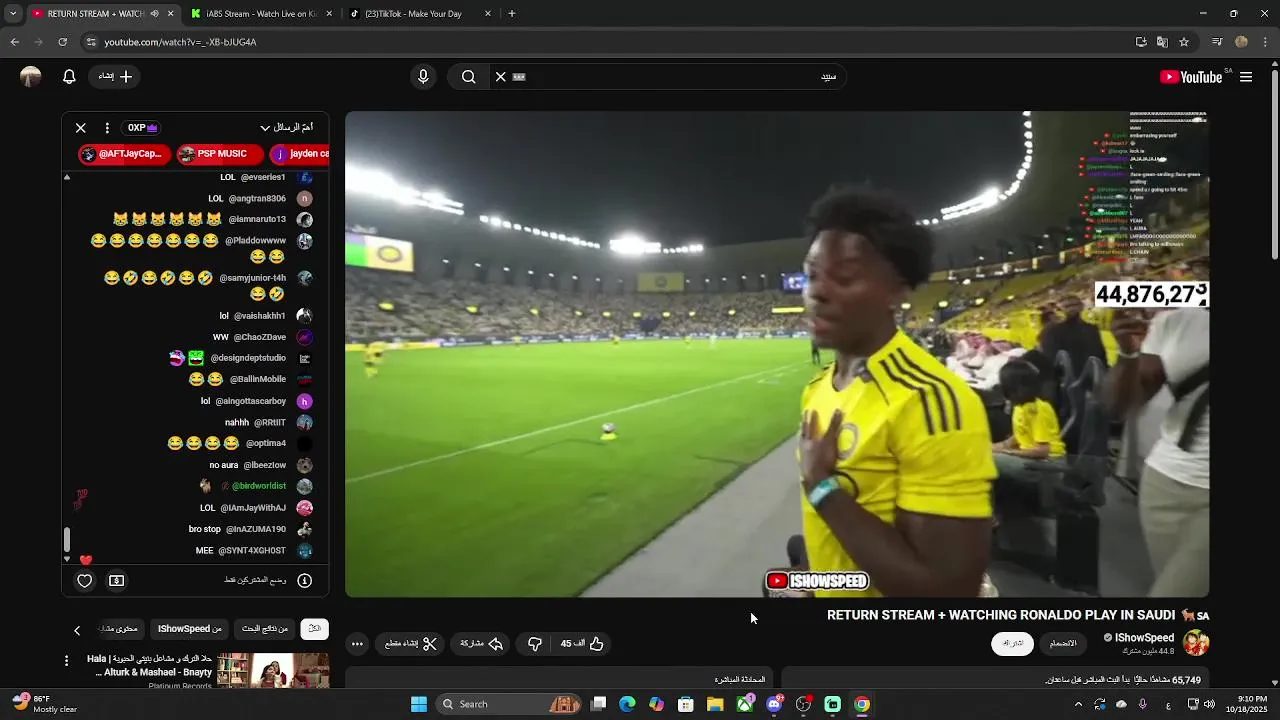The height and width of the screenshot is (720, 1280).
Task: Open three-dot menu of Hala Alturk video
Action: point(67,661)
